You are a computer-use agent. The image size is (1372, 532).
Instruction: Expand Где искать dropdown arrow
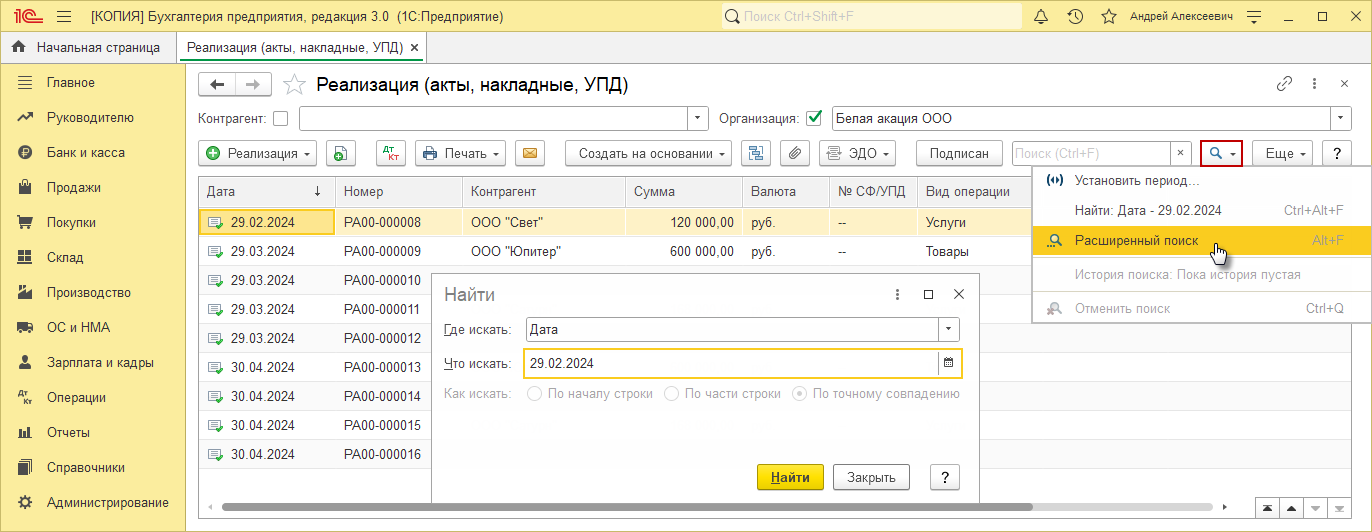point(949,329)
